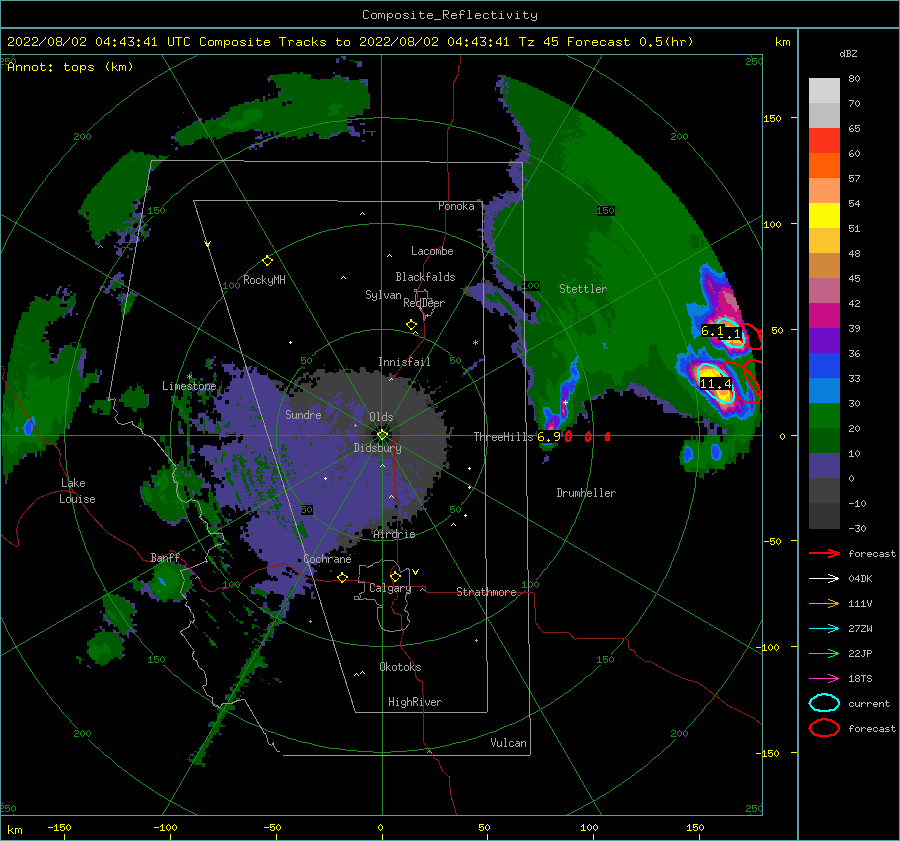Viewport: 900px width, 841px height.
Task: Click the cyan 27ZW track arrow
Action: [824, 629]
